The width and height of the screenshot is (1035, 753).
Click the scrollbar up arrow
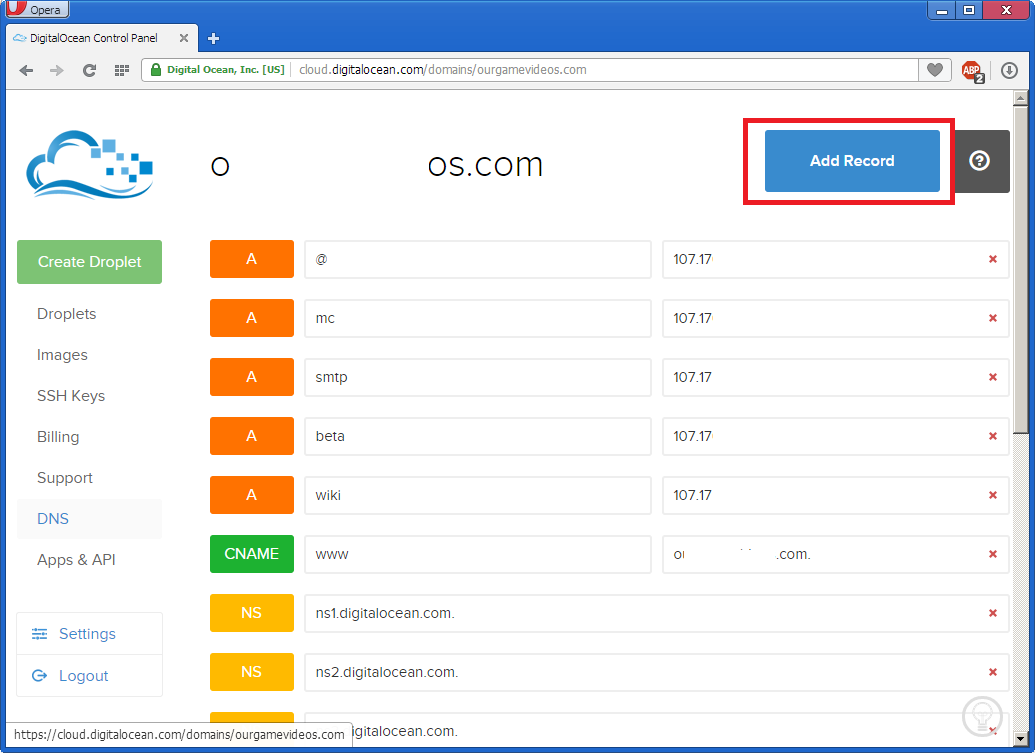point(1020,98)
